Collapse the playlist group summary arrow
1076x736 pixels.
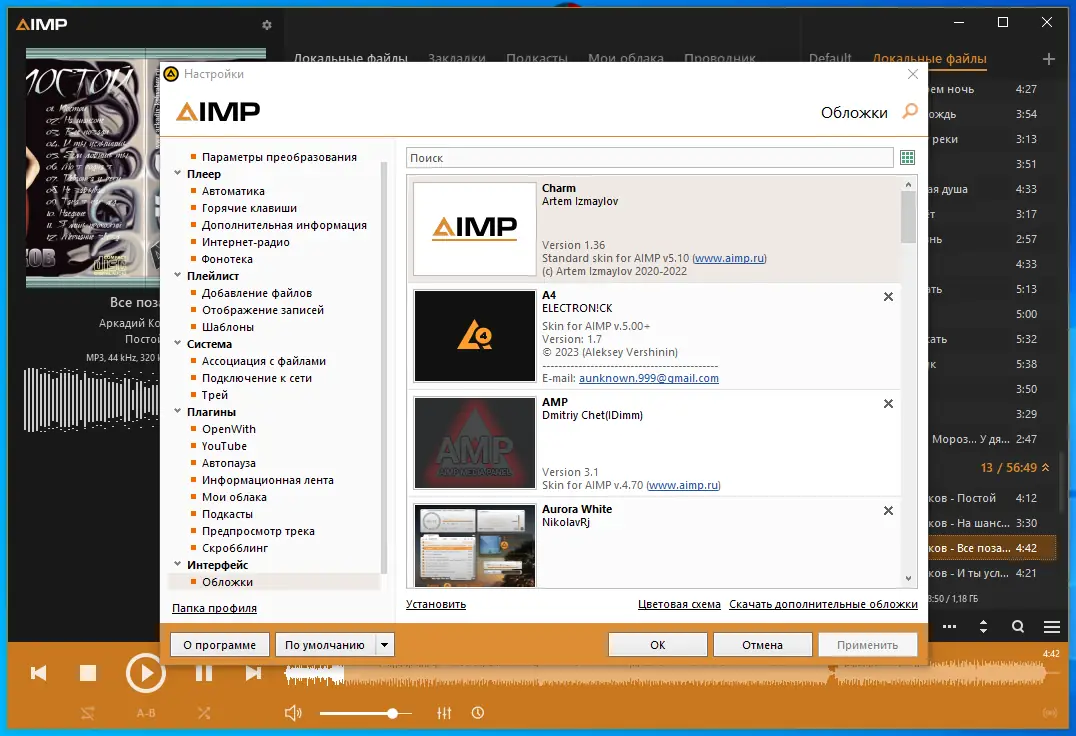pos(1046,467)
